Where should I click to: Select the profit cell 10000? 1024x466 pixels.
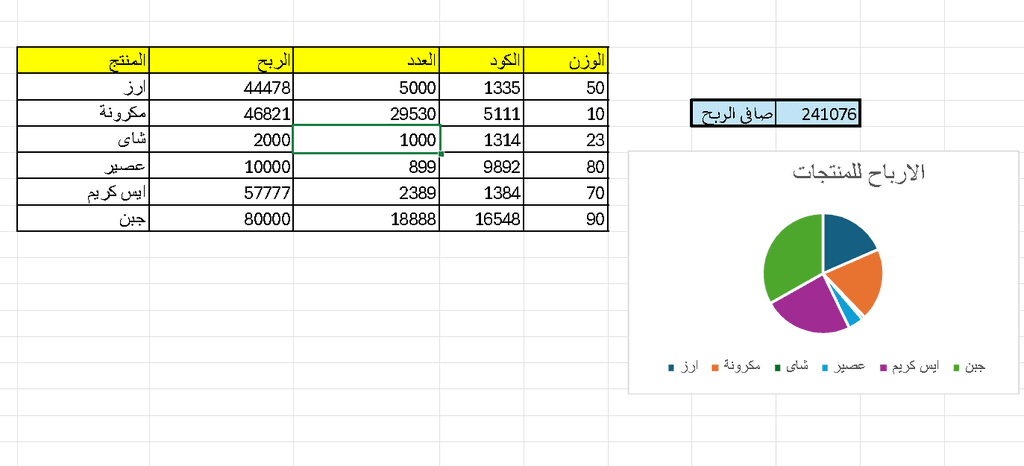(x=221, y=166)
